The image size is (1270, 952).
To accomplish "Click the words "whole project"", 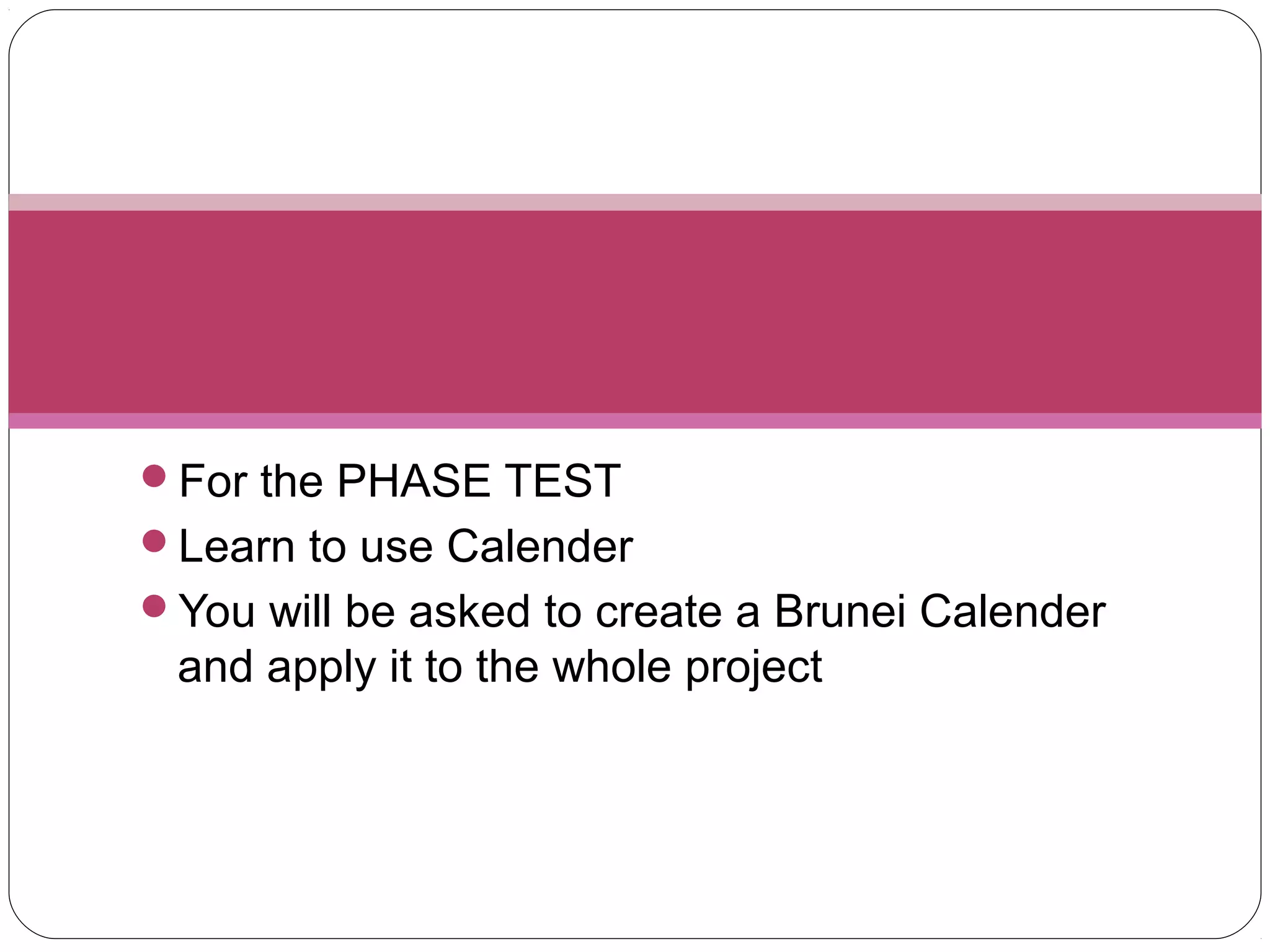I will pyautogui.click(x=686, y=668).
